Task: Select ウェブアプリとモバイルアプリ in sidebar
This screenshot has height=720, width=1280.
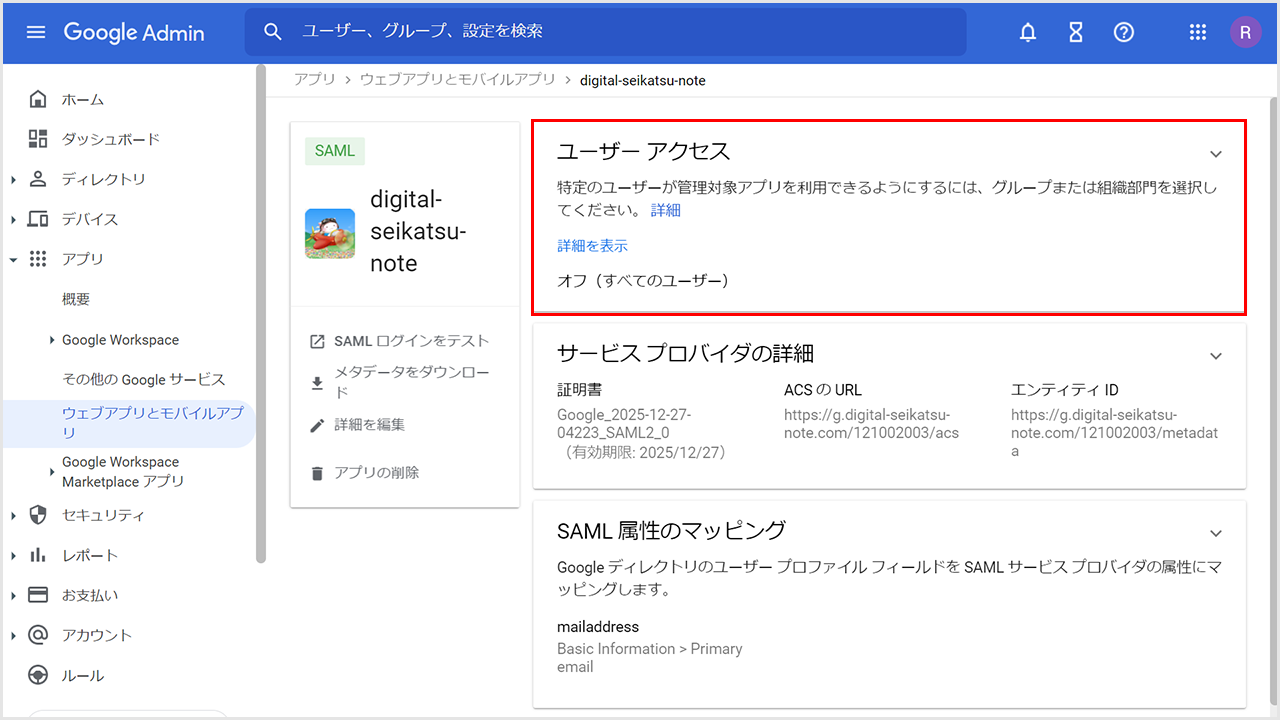Action: [x=152, y=422]
